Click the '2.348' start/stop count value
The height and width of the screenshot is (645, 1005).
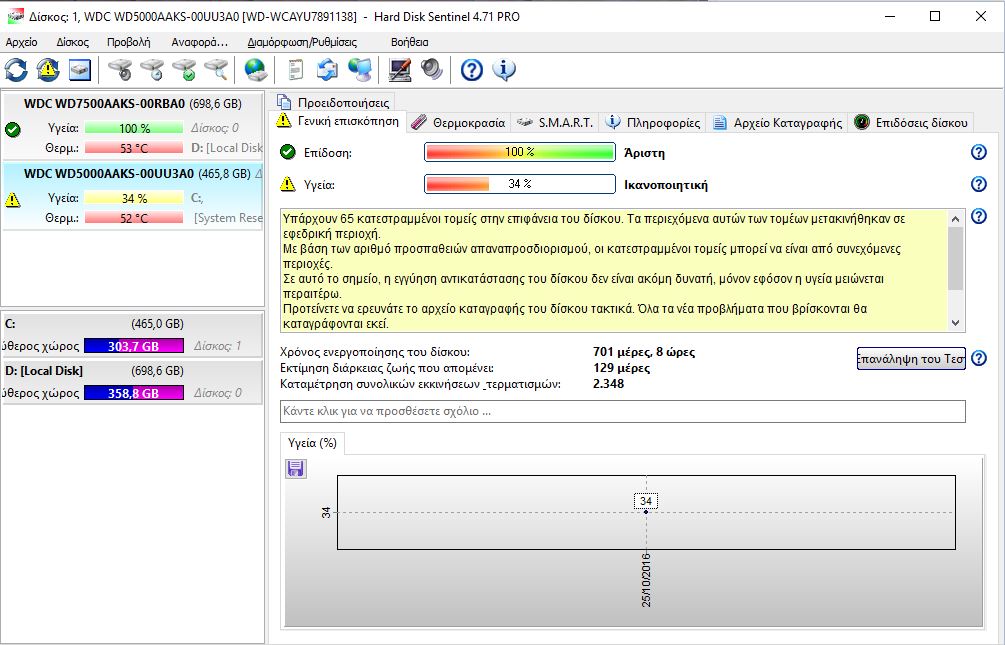pos(608,384)
